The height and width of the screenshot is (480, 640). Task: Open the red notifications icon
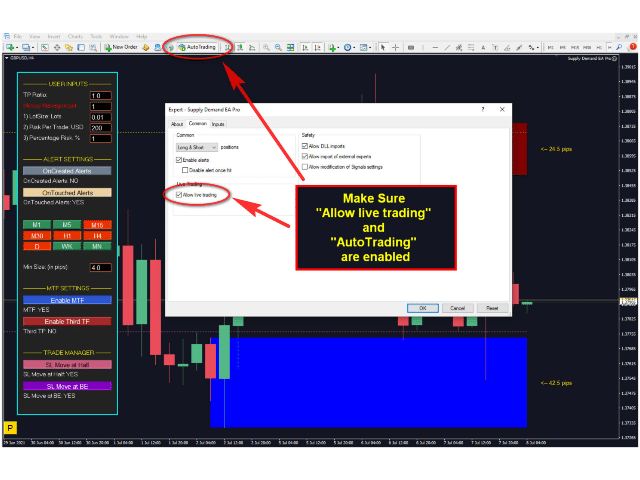click(633, 47)
